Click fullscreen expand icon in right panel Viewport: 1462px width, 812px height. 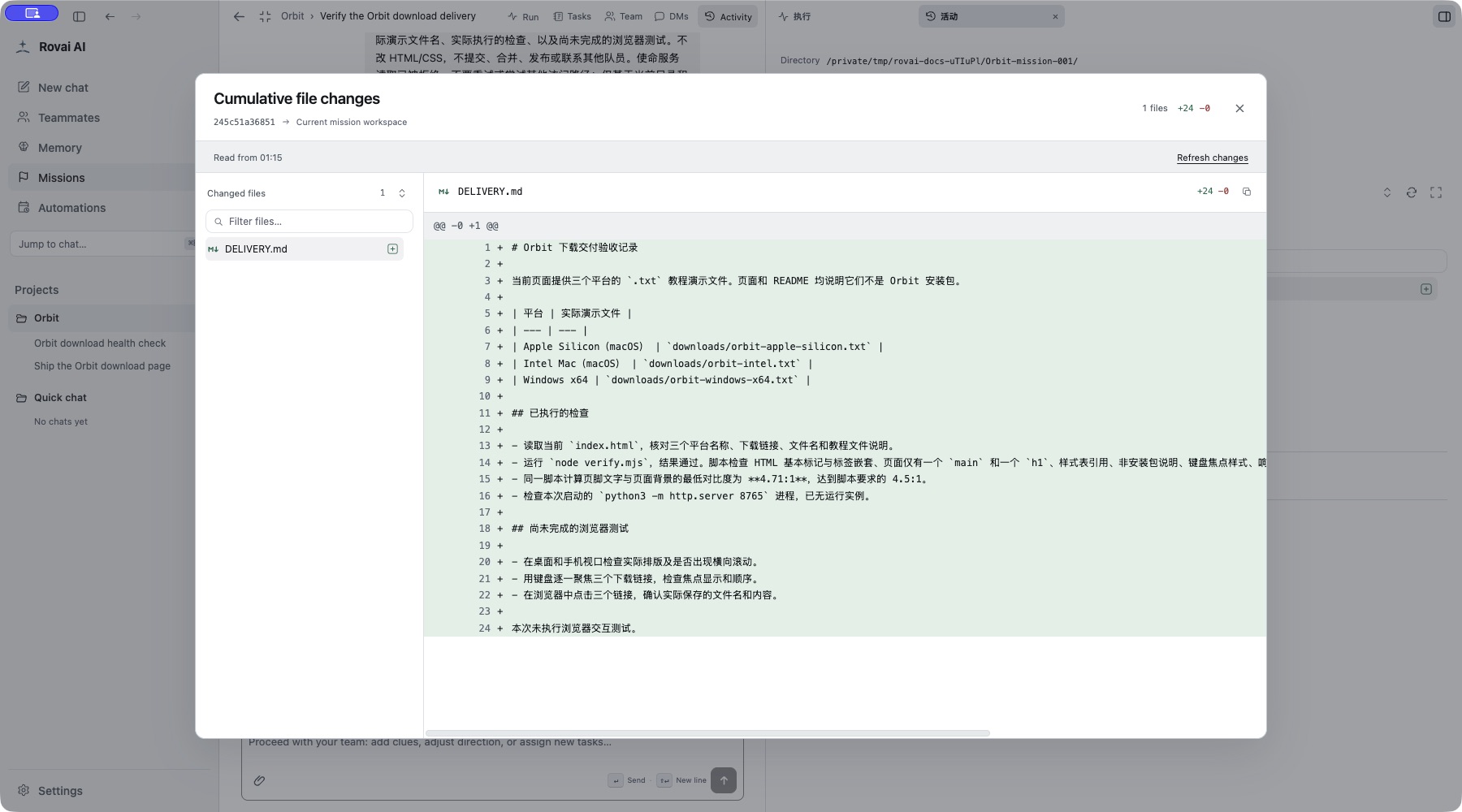(x=1436, y=192)
